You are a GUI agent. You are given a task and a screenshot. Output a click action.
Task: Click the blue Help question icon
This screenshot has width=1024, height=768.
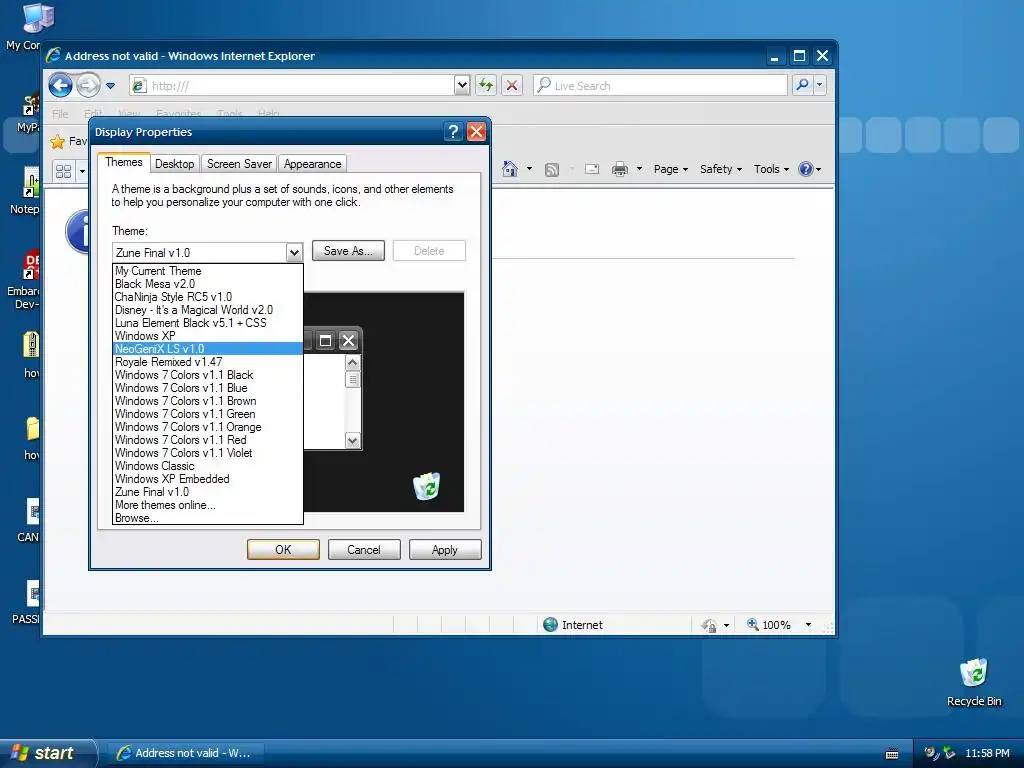806,169
